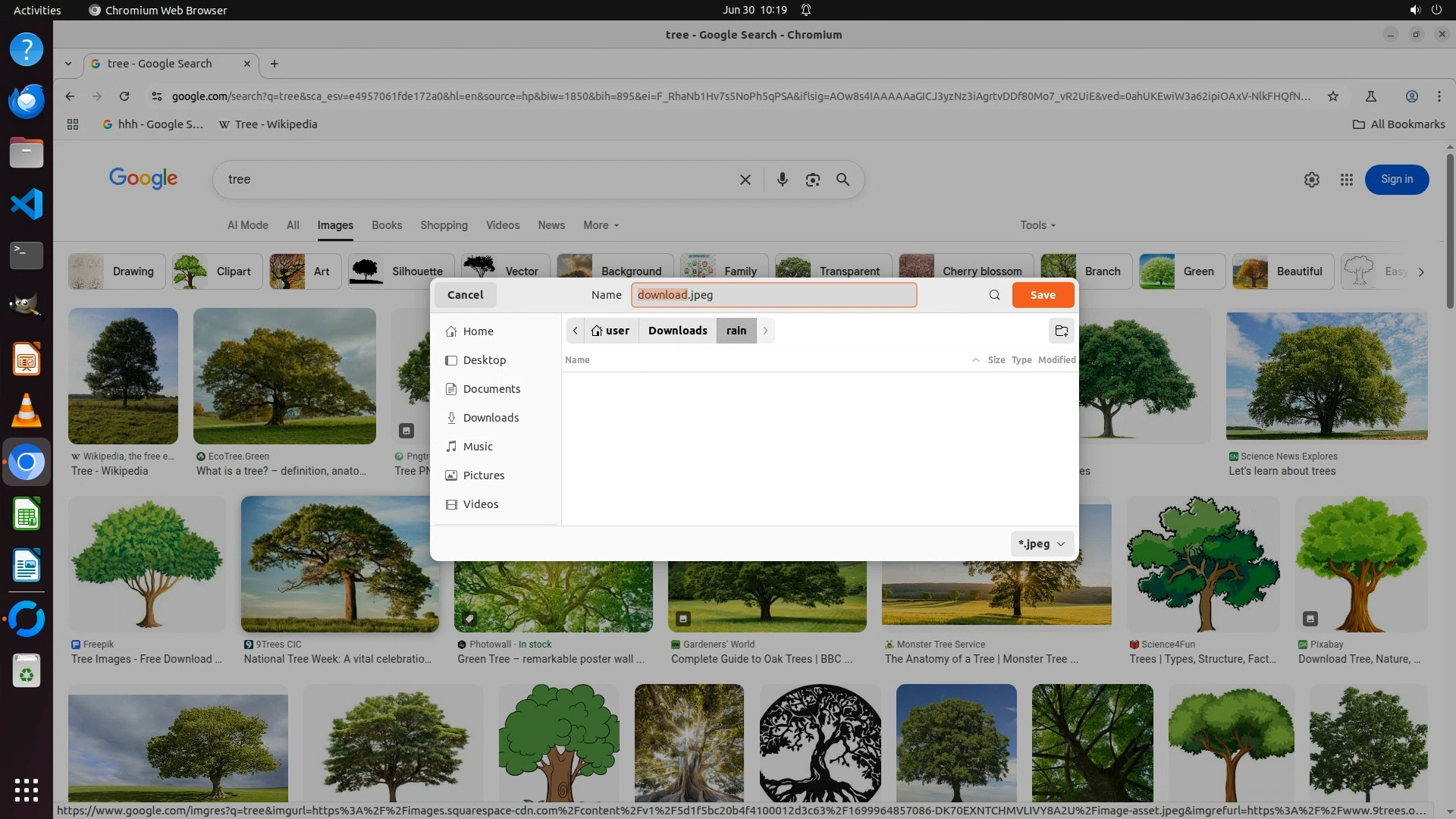Screen dimensions: 1456x819
Task: Switch to the Videos search tab
Action: coord(502,225)
